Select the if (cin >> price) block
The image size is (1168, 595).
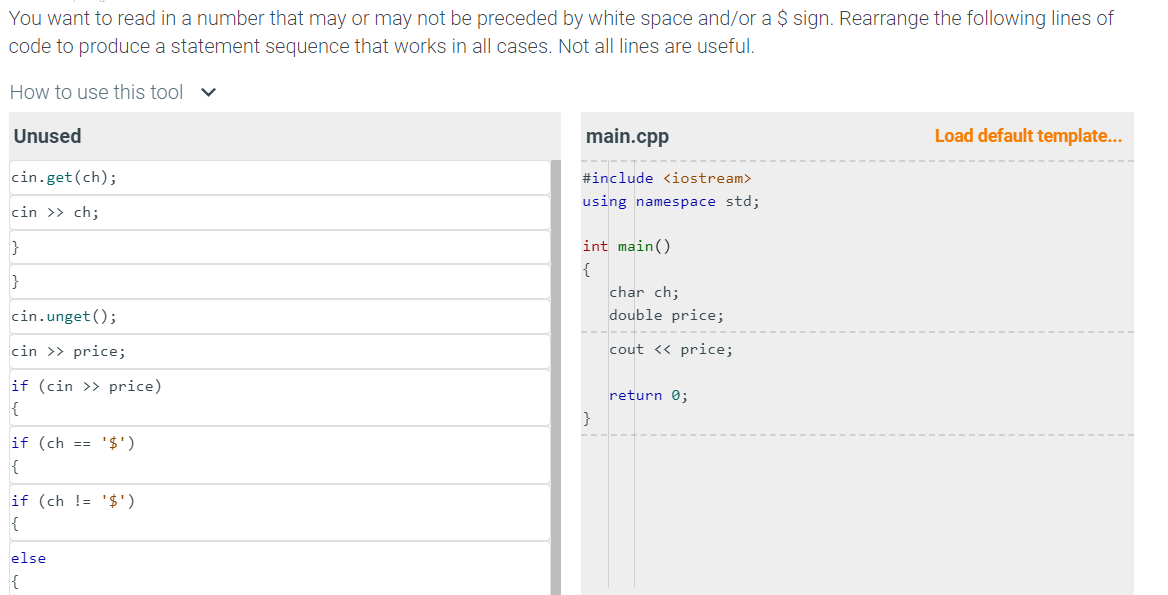point(280,398)
